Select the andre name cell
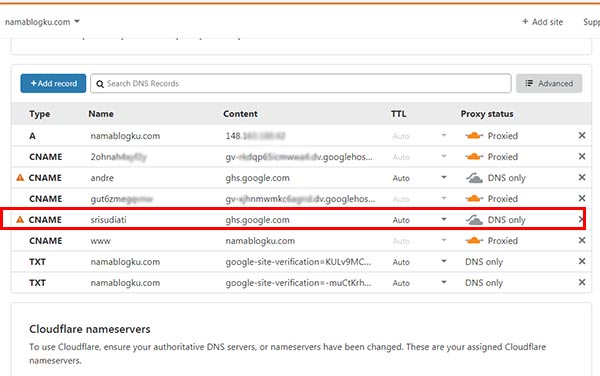 click(102, 178)
